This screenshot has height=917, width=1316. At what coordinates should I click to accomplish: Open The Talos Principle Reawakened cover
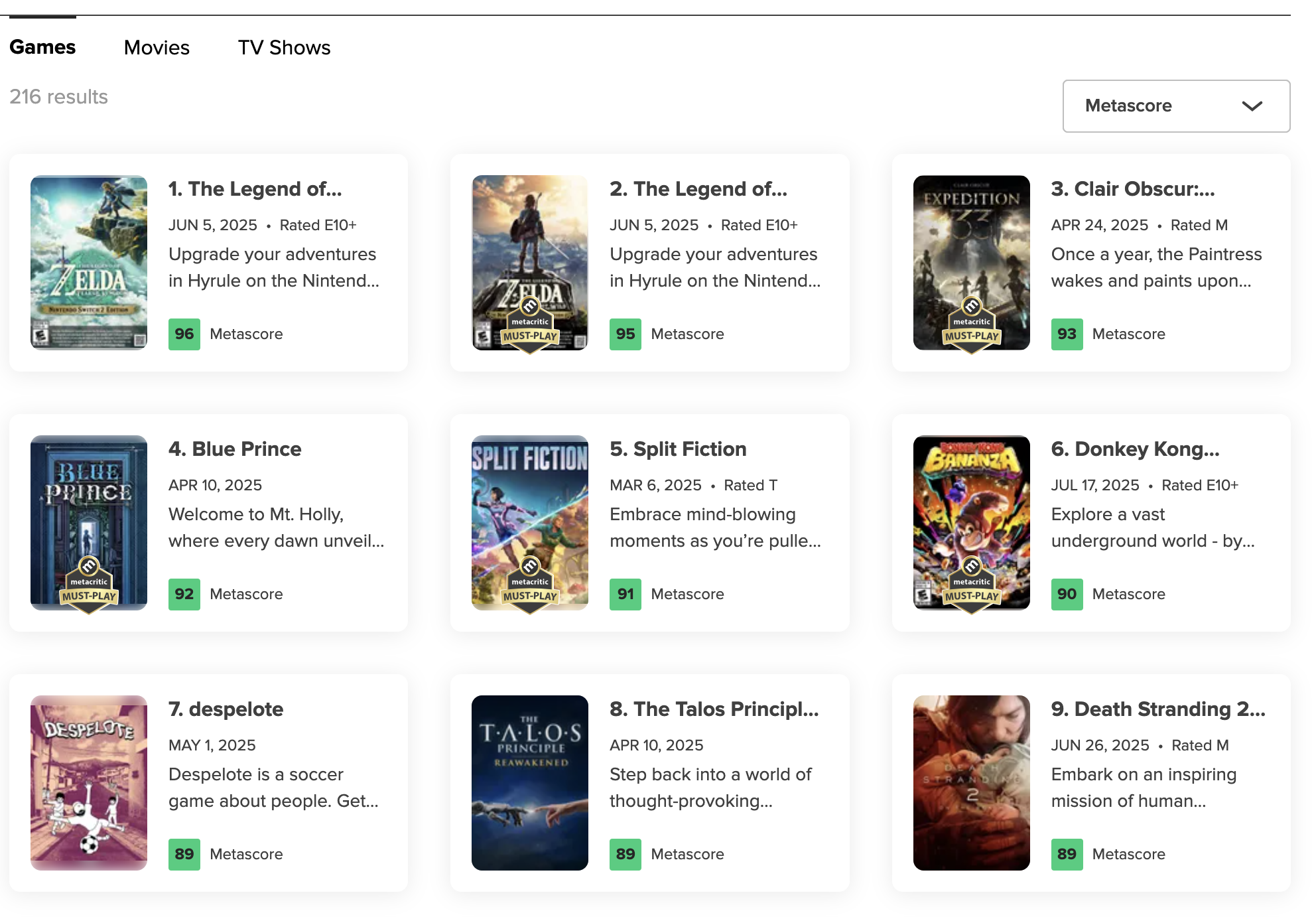click(x=530, y=782)
